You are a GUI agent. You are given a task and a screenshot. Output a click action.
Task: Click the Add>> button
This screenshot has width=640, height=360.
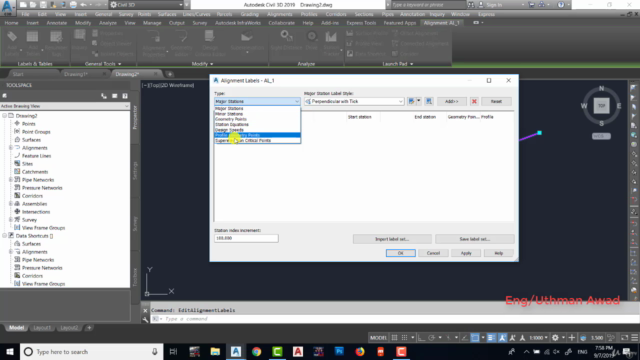coord(451,101)
